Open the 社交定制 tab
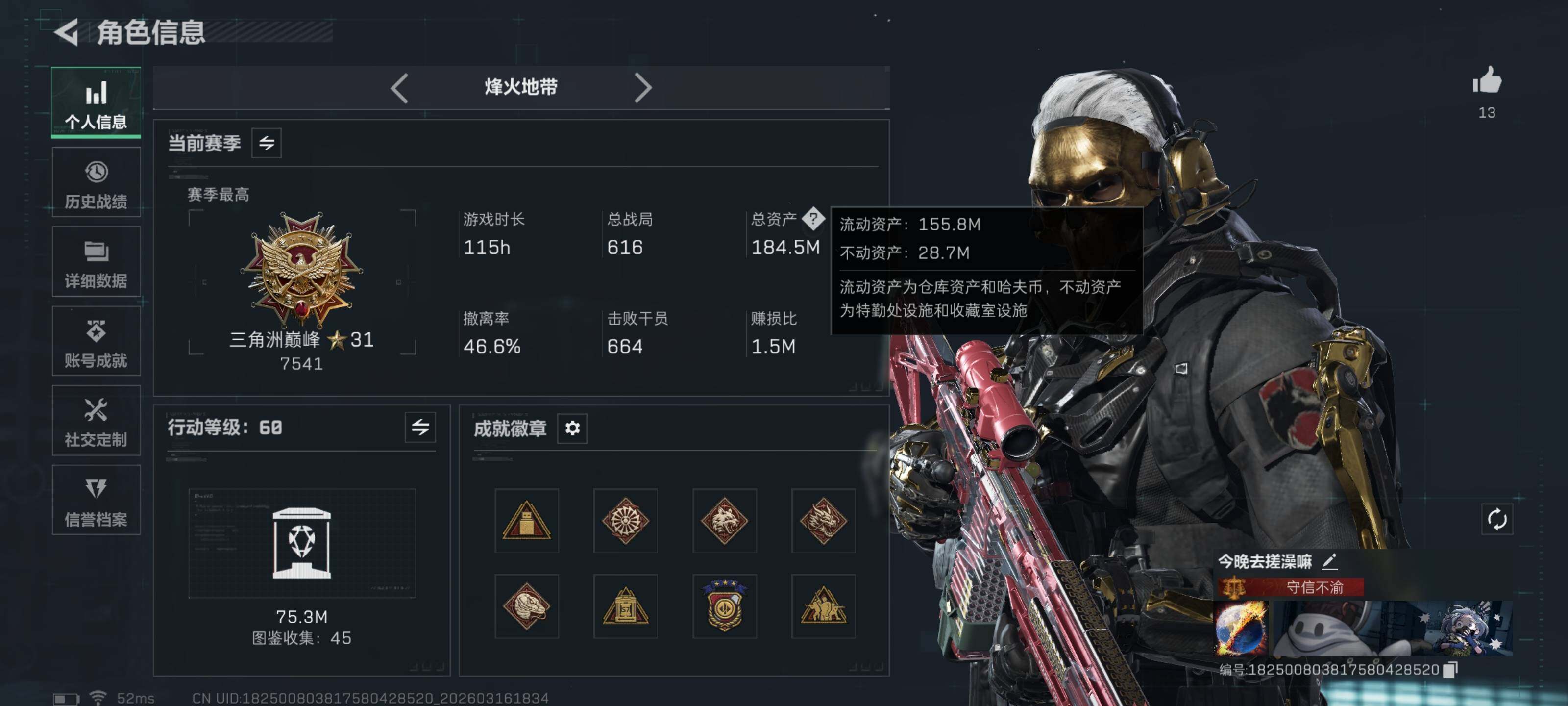Viewport: 1568px width, 706px height. (x=96, y=420)
